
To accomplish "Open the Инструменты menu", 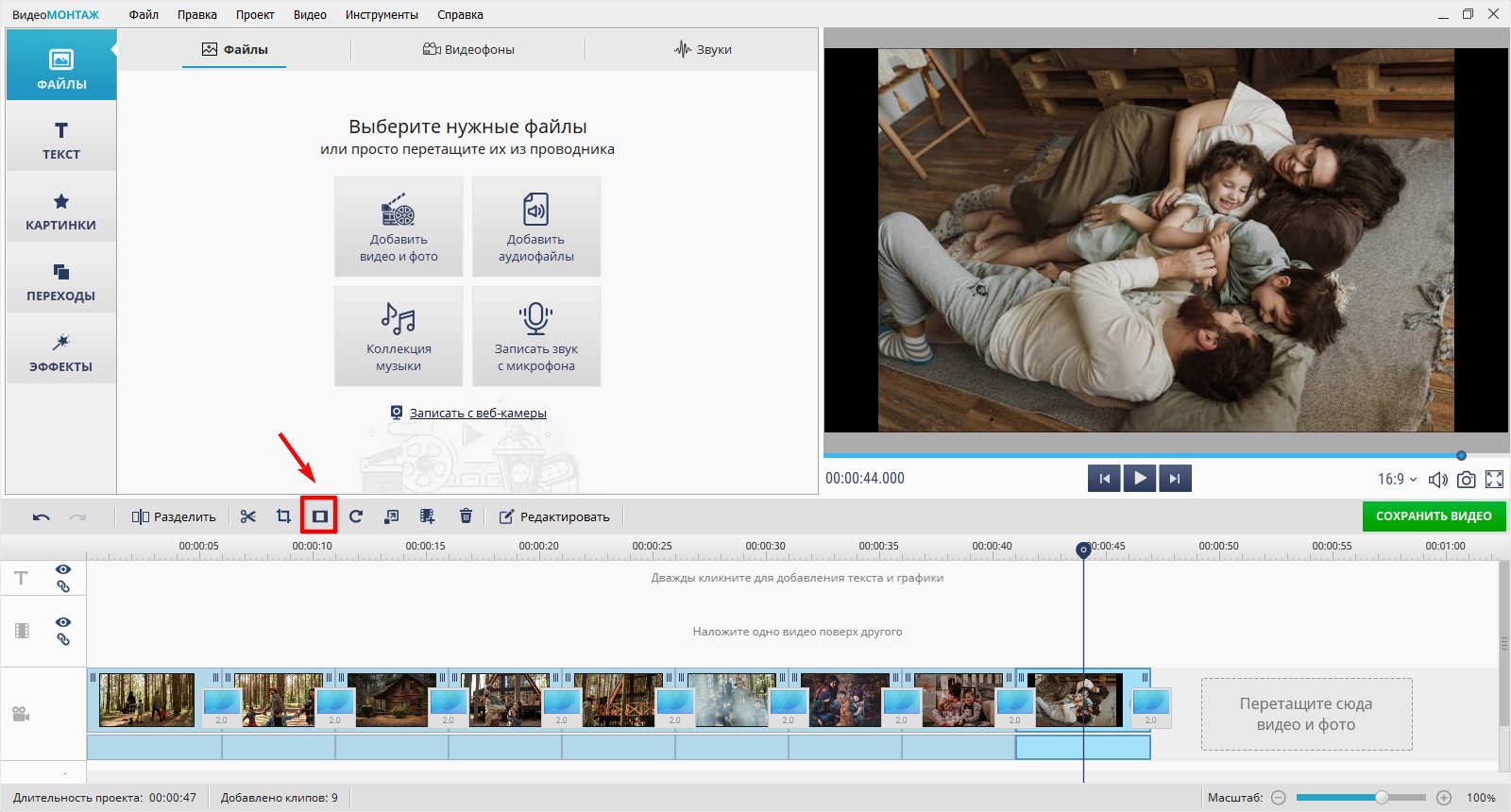I will (382, 15).
